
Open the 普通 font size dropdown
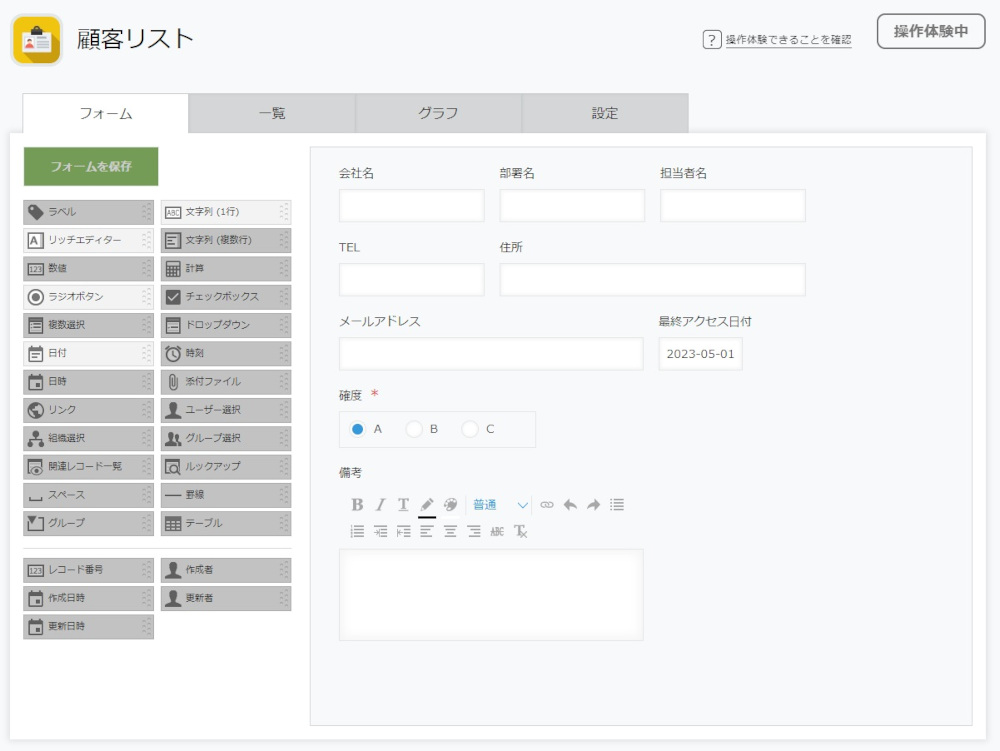500,505
